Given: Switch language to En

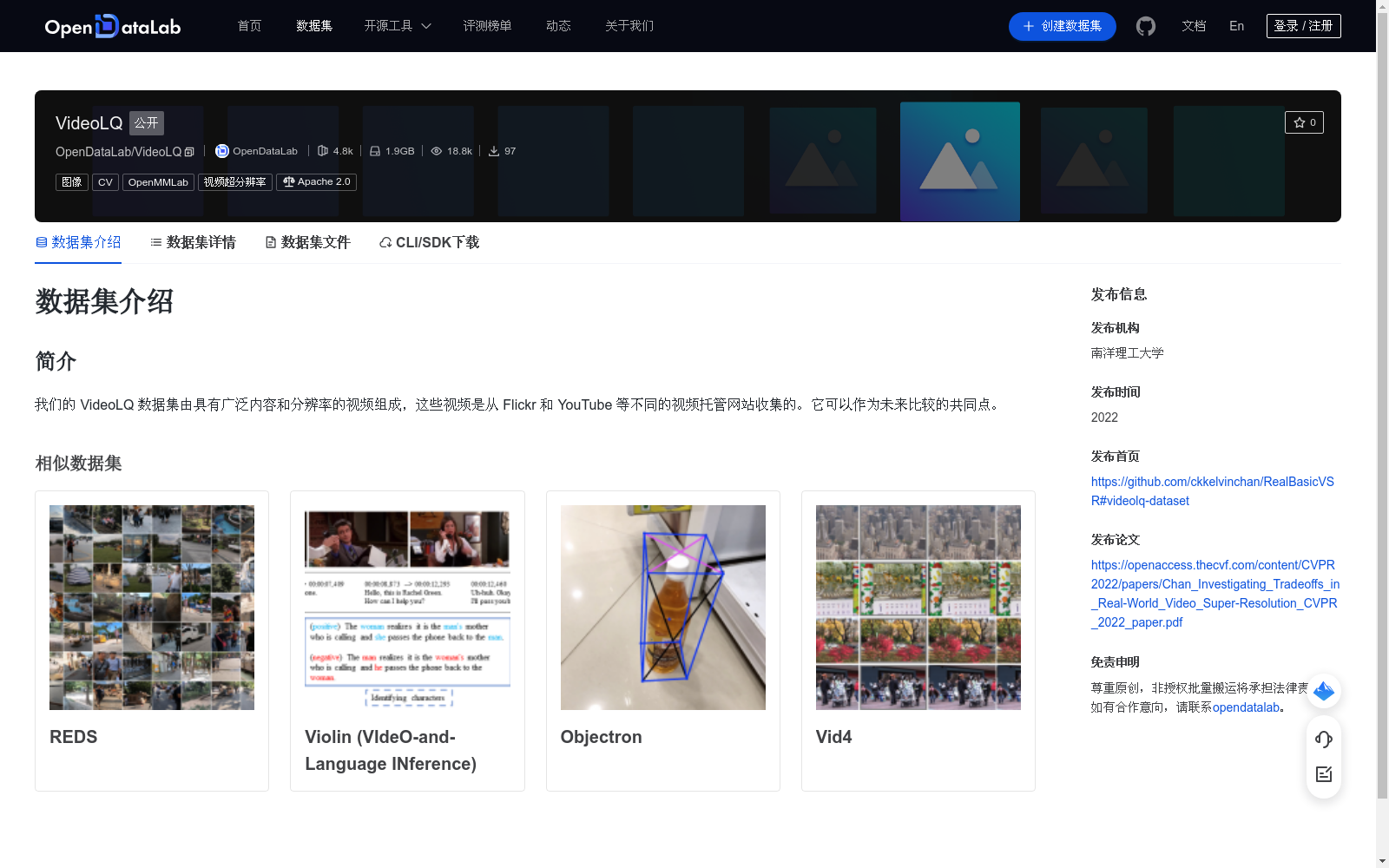Looking at the screenshot, I should [x=1236, y=26].
